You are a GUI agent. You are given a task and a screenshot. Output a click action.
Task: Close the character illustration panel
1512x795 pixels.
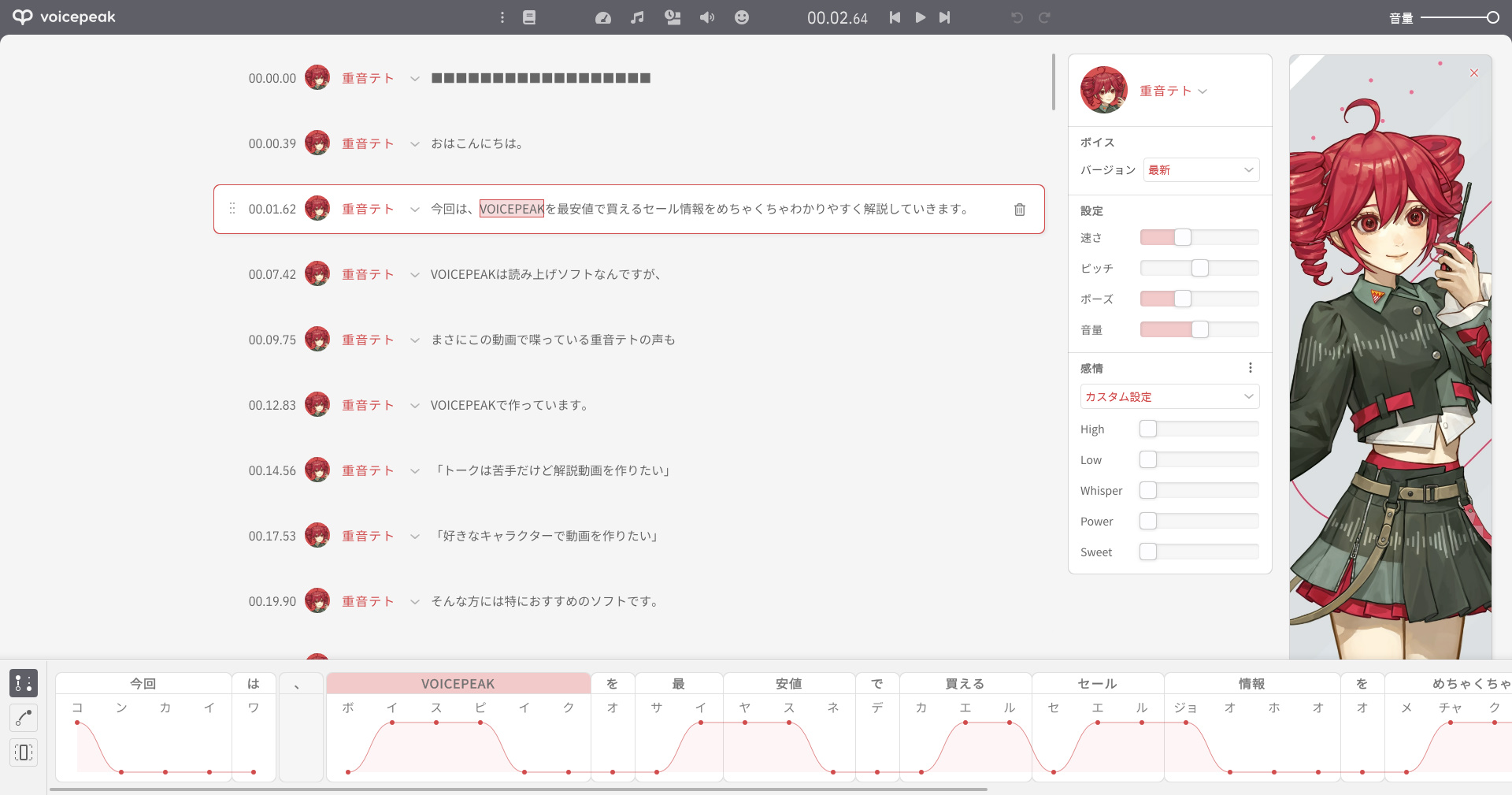(x=1474, y=73)
